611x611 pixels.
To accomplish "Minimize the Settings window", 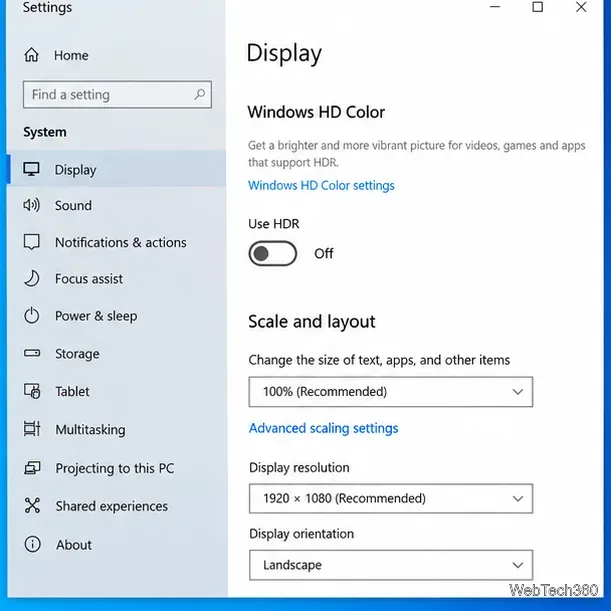I will (x=495, y=7).
